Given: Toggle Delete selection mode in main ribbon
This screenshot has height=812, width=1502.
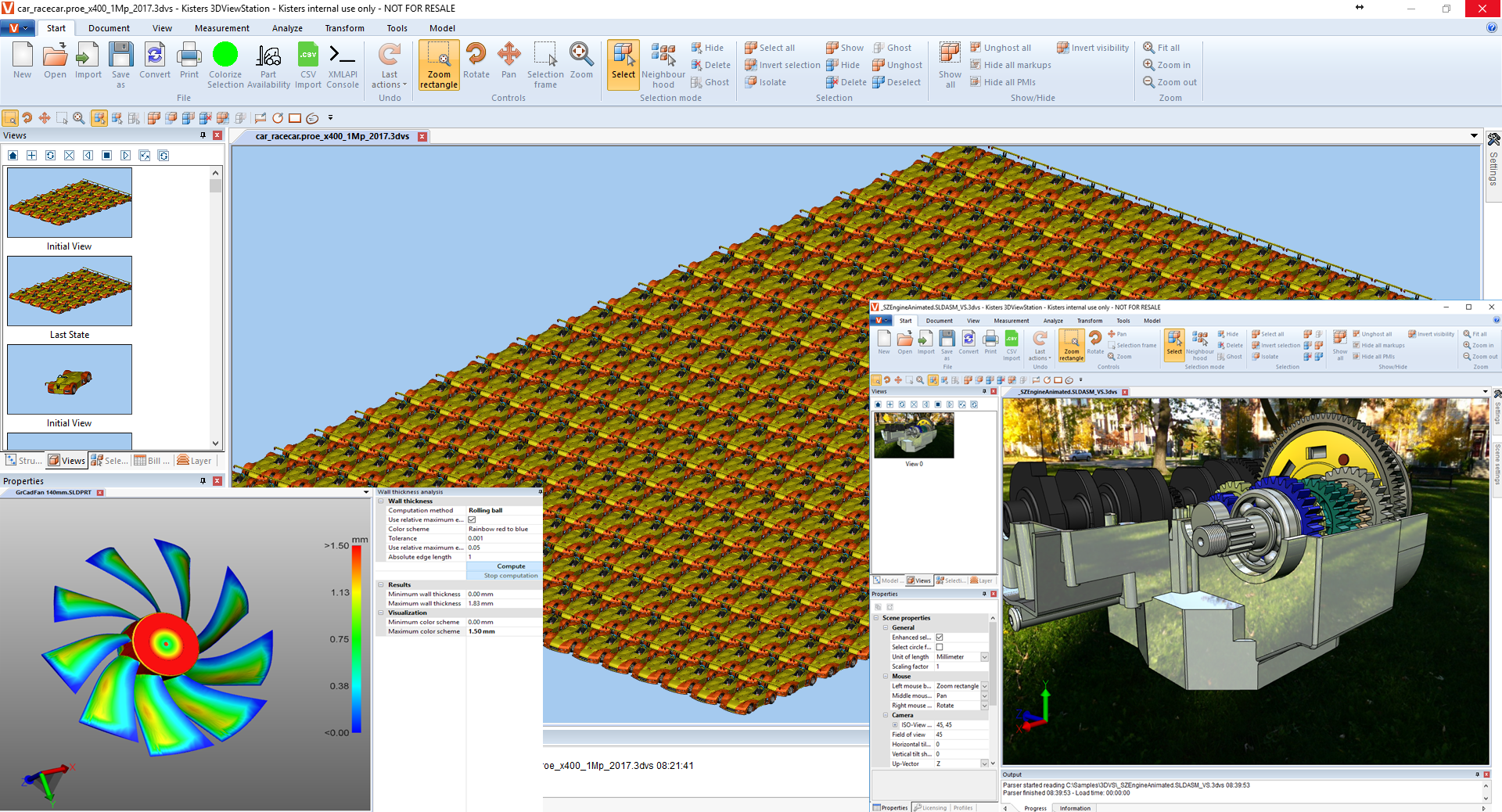Looking at the screenshot, I should tap(710, 65).
